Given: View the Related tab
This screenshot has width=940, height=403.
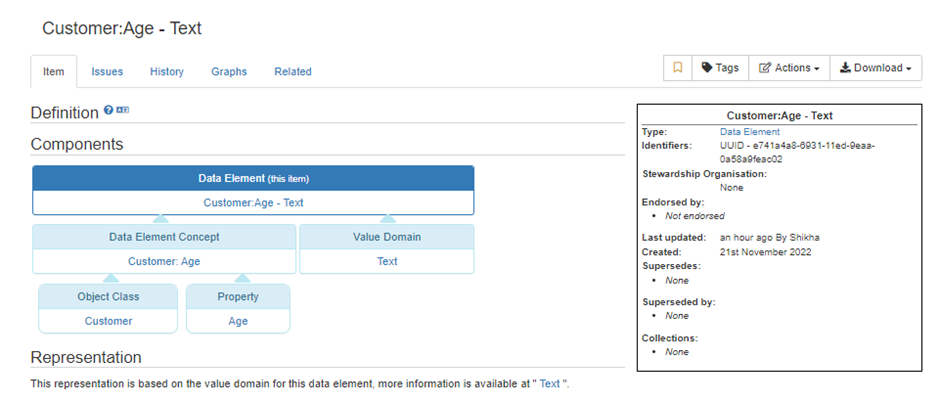Looking at the screenshot, I should [x=293, y=72].
